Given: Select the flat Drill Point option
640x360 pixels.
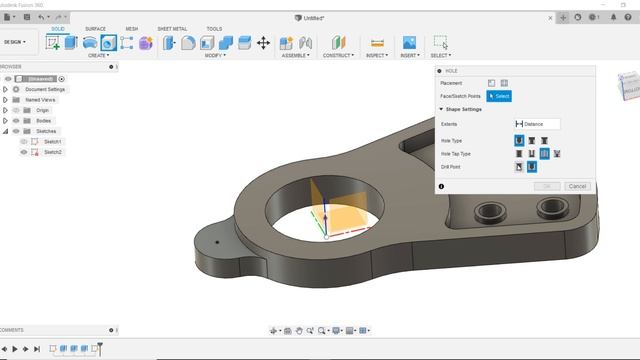Looking at the screenshot, I should click(519, 167).
